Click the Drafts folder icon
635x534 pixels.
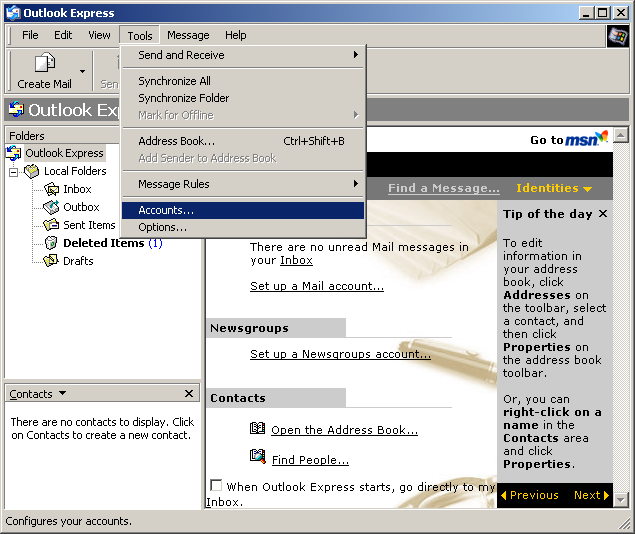click(x=51, y=261)
